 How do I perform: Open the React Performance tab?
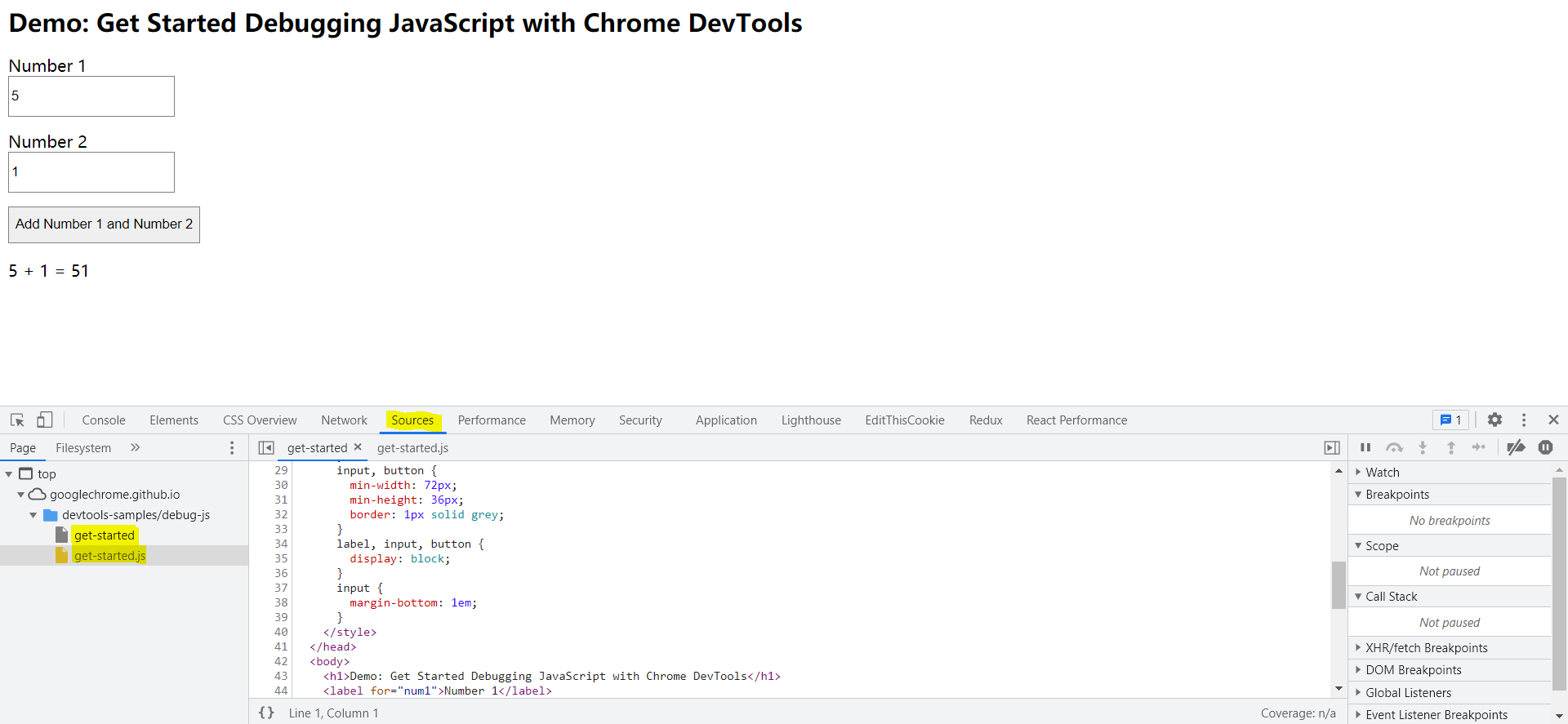click(x=1076, y=420)
